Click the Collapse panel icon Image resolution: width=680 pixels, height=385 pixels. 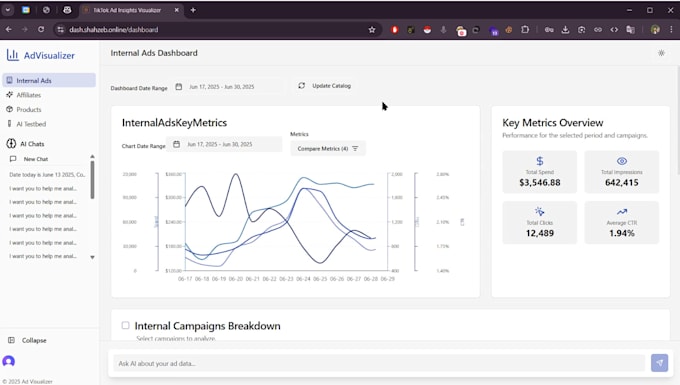click(x=12, y=340)
